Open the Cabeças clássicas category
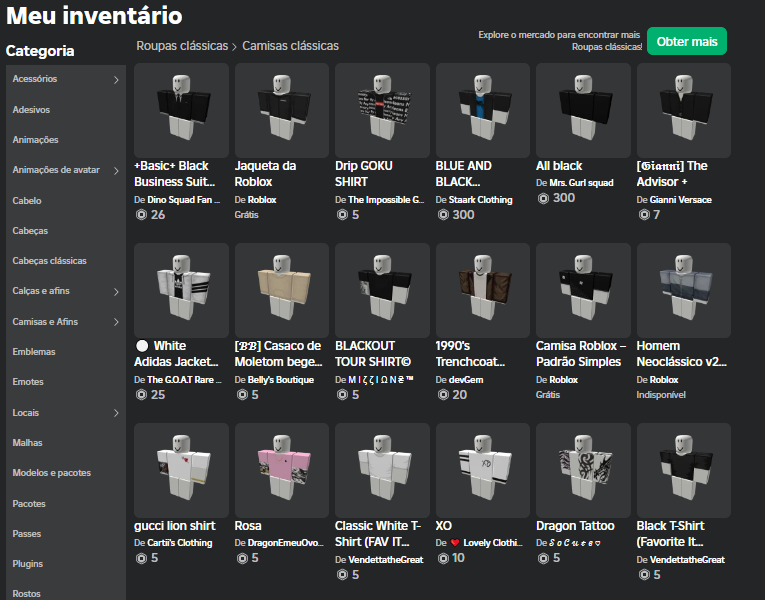Image resolution: width=765 pixels, height=600 pixels. coord(49,261)
